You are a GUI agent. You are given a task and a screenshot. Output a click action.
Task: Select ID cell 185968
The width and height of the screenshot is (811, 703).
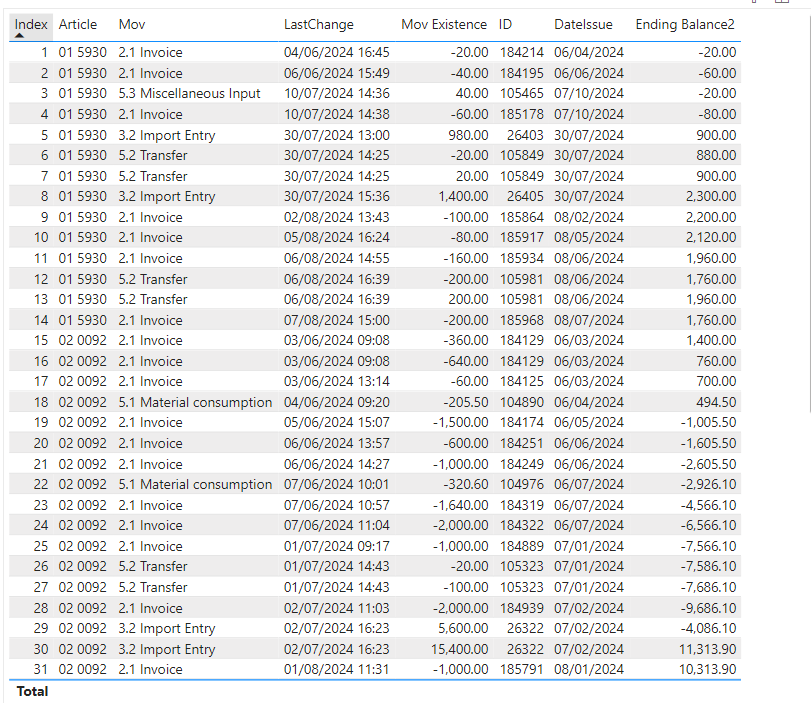tap(521, 320)
